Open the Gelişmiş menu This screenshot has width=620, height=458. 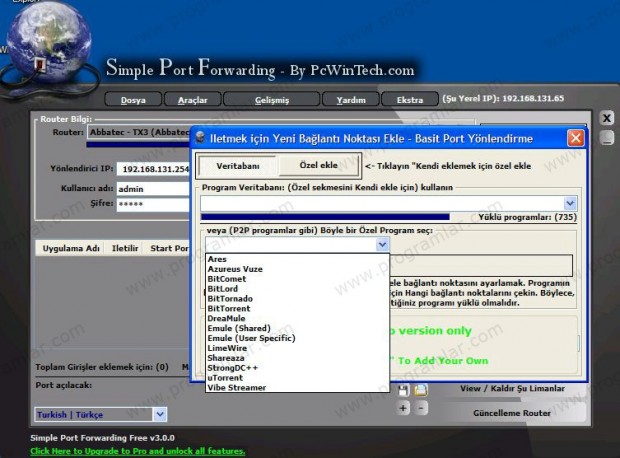tap(272, 100)
